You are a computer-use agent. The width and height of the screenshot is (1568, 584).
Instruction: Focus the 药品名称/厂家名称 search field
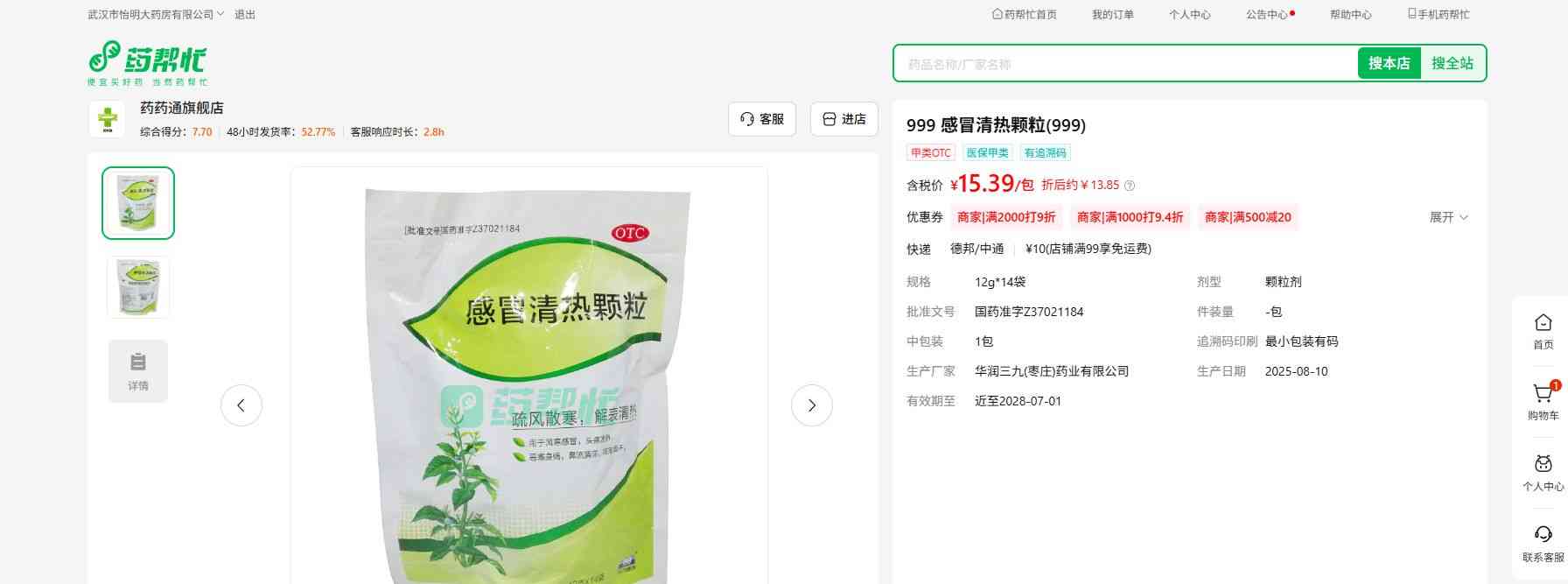point(1126,64)
